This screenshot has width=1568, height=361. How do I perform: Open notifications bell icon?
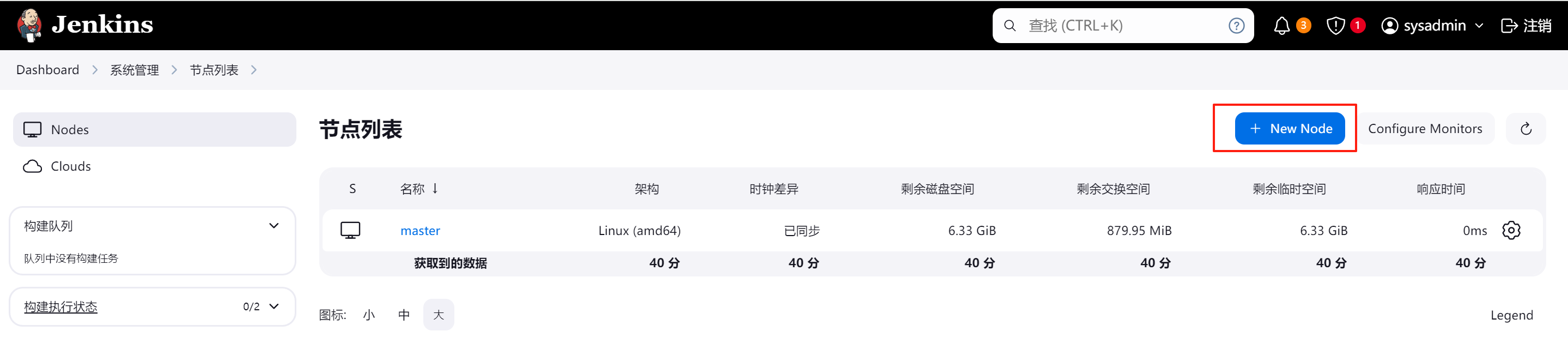click(1281, 26)
